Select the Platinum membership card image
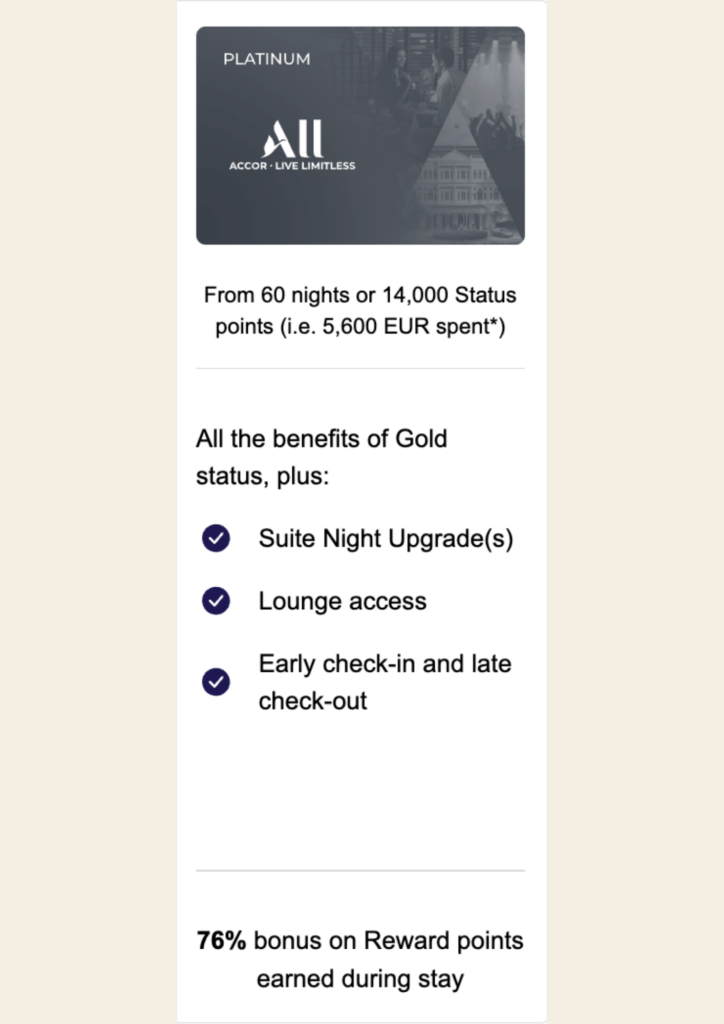Image resolution: width=724 pixels, height=1024 pixels. point(360,136)
